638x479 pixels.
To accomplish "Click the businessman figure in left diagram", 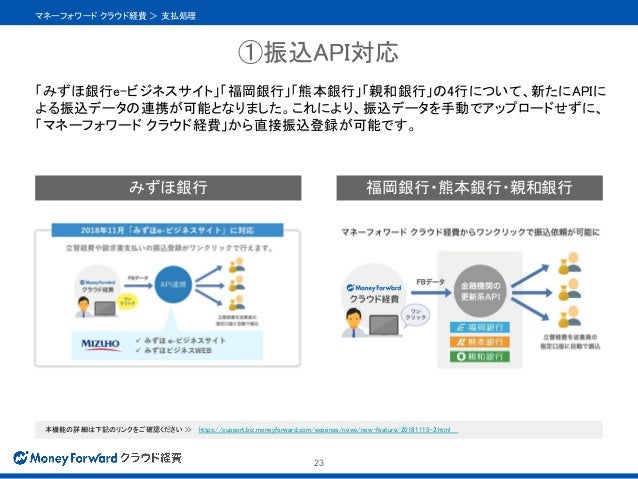I will (83, 307).
